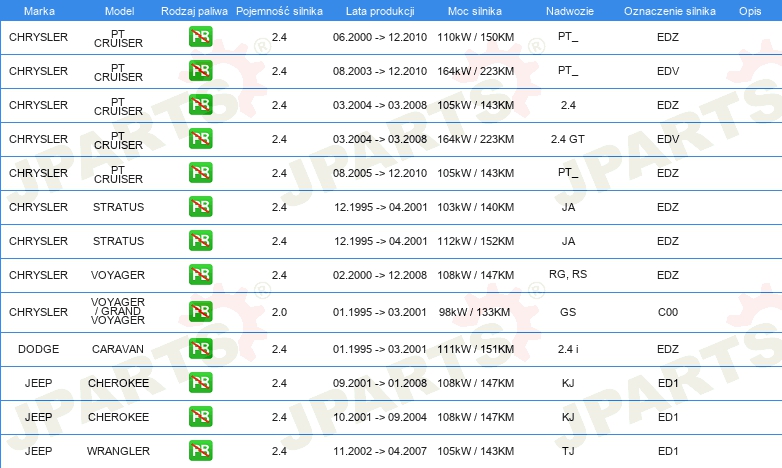This screenshot has height=468, width=782.
Task: Click the 110kW / 150KM power cell
Action: pos(475,37)
